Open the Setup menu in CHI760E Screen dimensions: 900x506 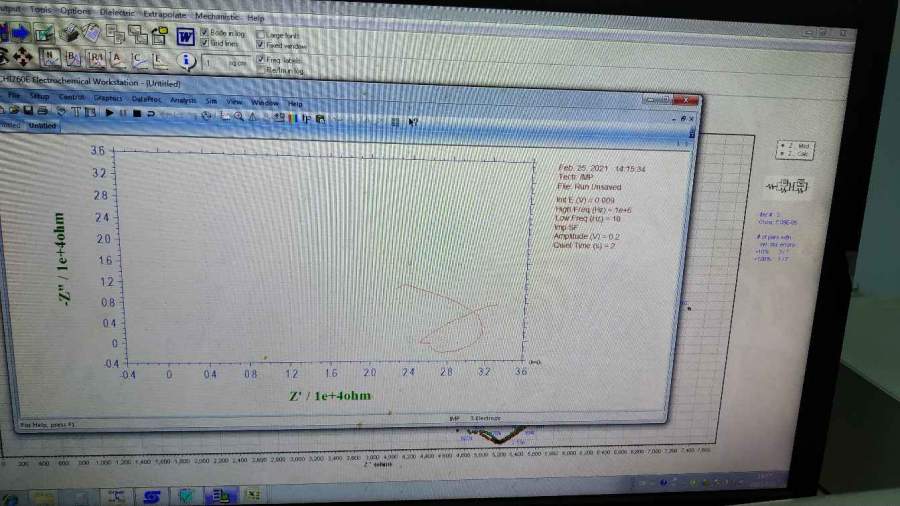coord(40,96)
